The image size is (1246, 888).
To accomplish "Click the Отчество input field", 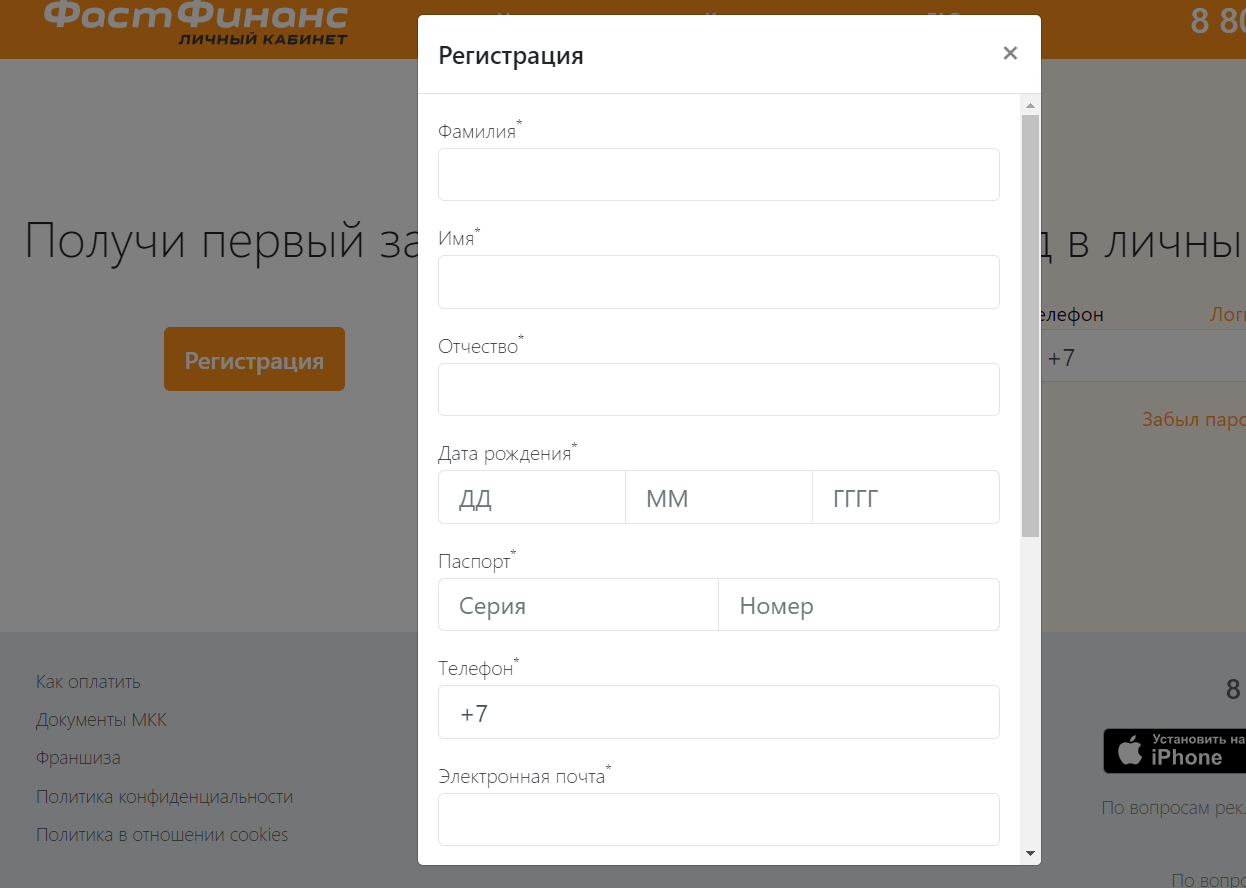I will [x=719, y=389].
